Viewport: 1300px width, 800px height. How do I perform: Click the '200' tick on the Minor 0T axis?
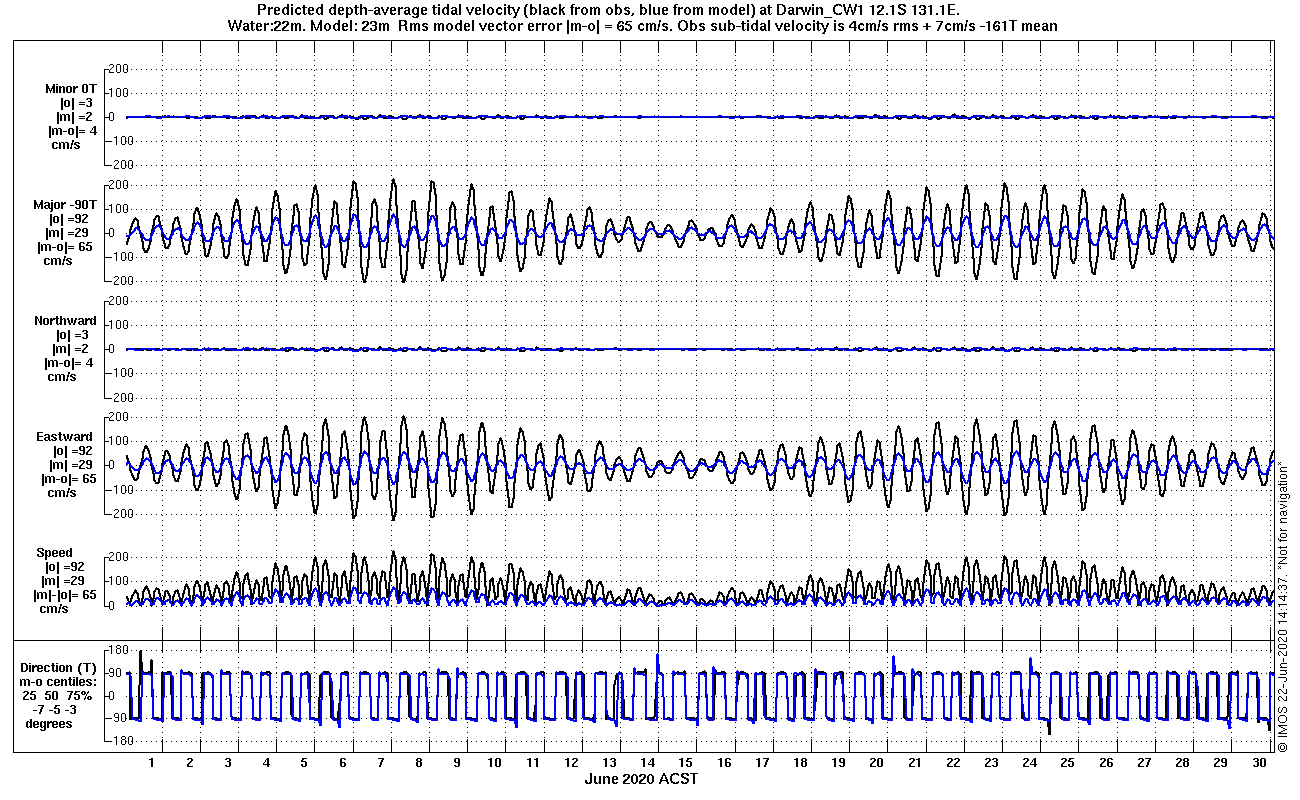point(119,69)
